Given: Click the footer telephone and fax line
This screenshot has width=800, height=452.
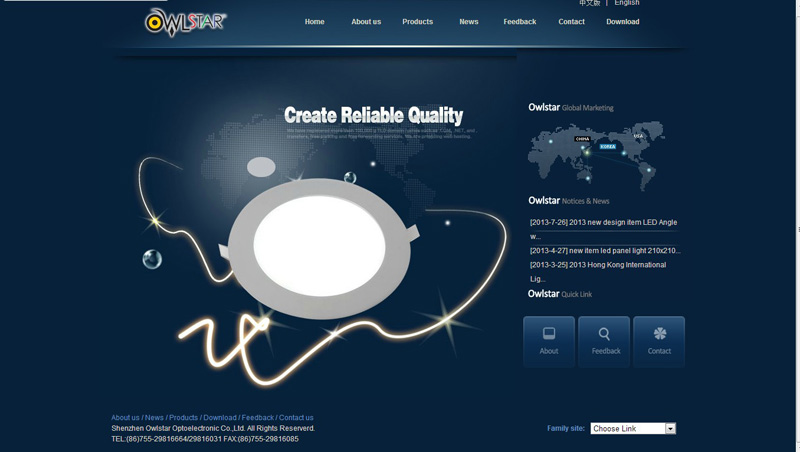Looking at the screenshot, I should [x=205, y=439].
